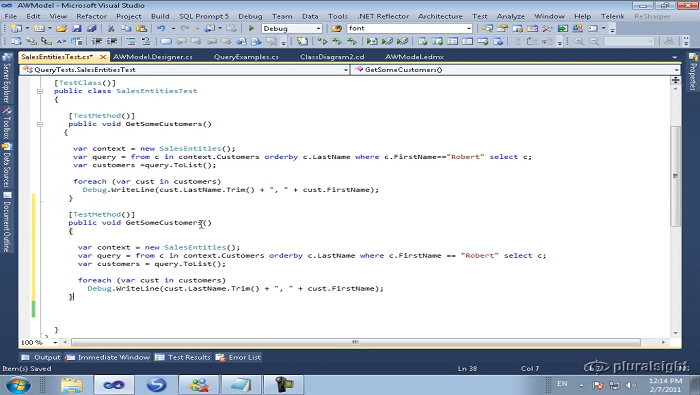700x395 pixels.
Task: Open the Output window panel
Action: pyautogui.click(x=41, y=357)
